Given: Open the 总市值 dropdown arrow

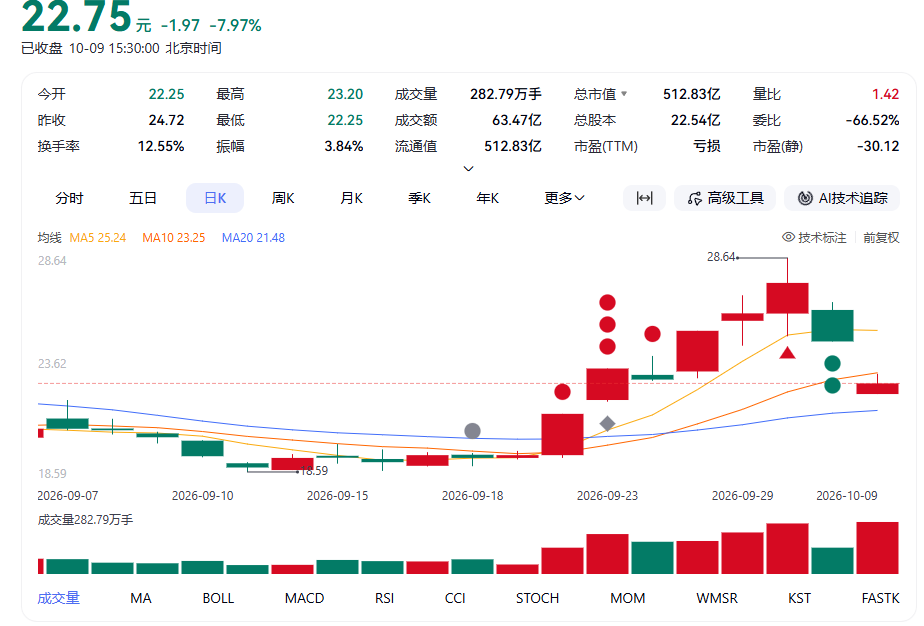Looking at the screenshot, I should pyautogui.click(x=624, y=93).
